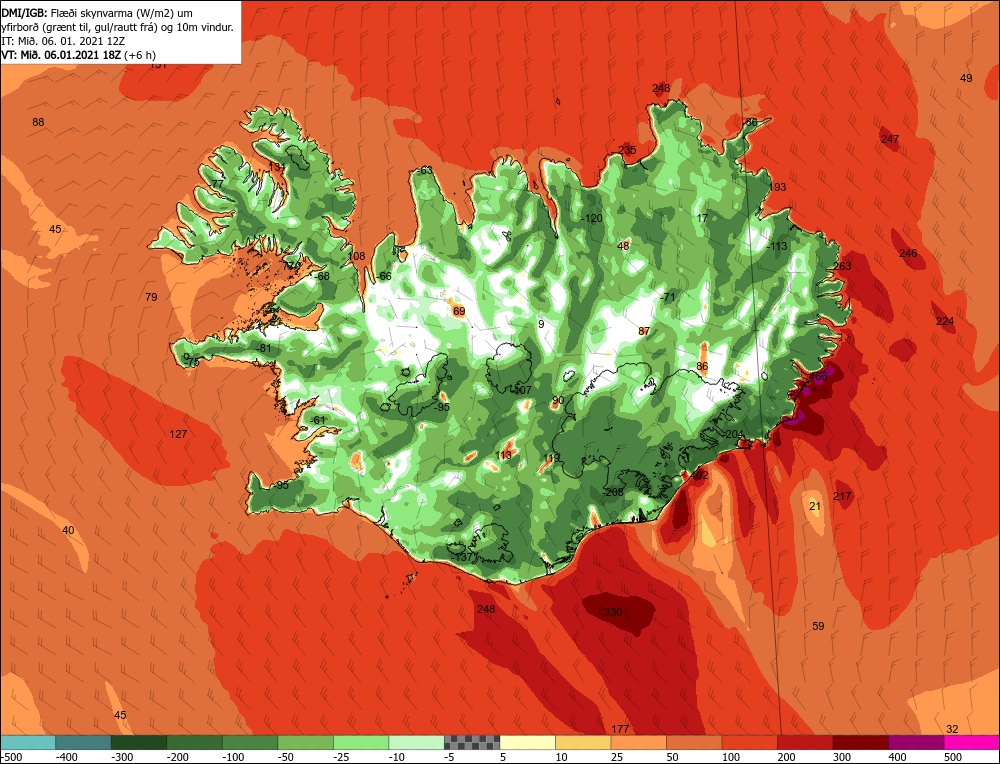The image size is (1000, 764).
Task: Click the map value '87' in the highlands
Action: pos(644,332)
